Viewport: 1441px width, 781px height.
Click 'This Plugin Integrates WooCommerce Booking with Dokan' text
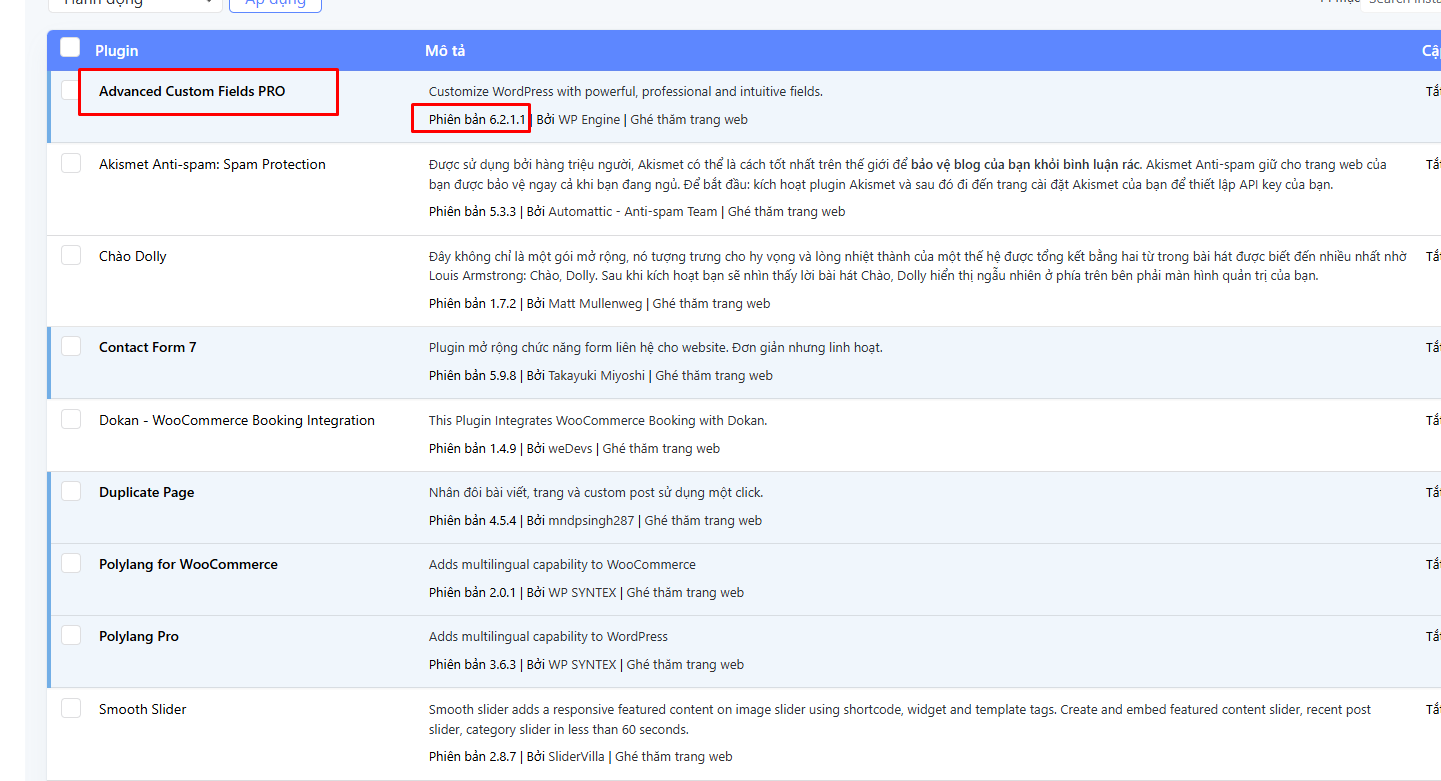[598, 421]
